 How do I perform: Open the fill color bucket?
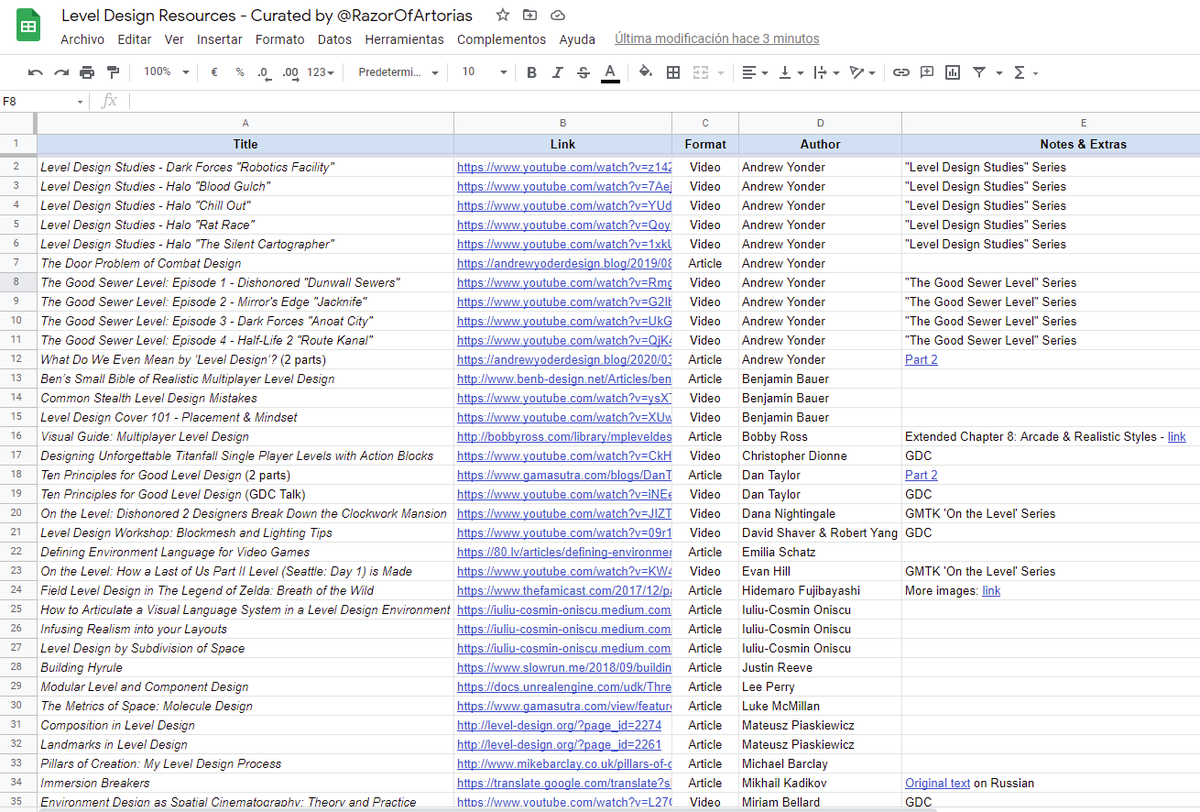coord(645,72)
